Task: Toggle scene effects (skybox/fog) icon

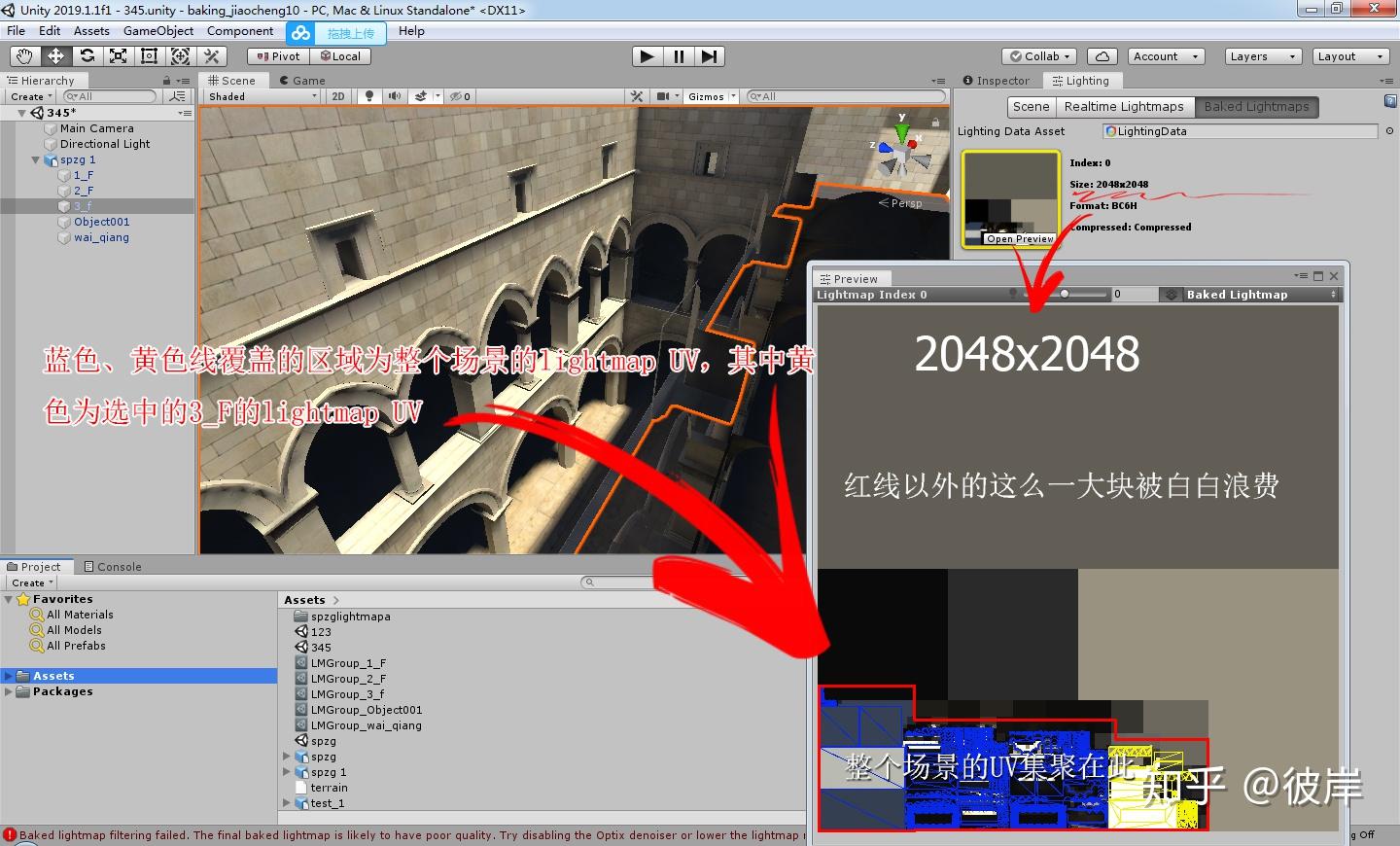Action: [x=421, y=96]
